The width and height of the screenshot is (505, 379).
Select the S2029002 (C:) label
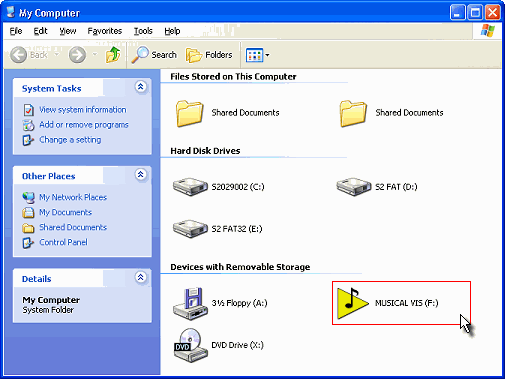238,187
